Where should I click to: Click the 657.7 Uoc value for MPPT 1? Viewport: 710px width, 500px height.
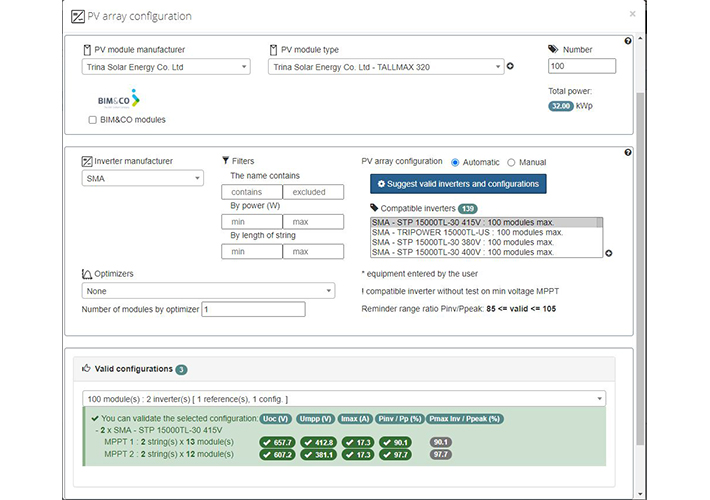point(277,442)
